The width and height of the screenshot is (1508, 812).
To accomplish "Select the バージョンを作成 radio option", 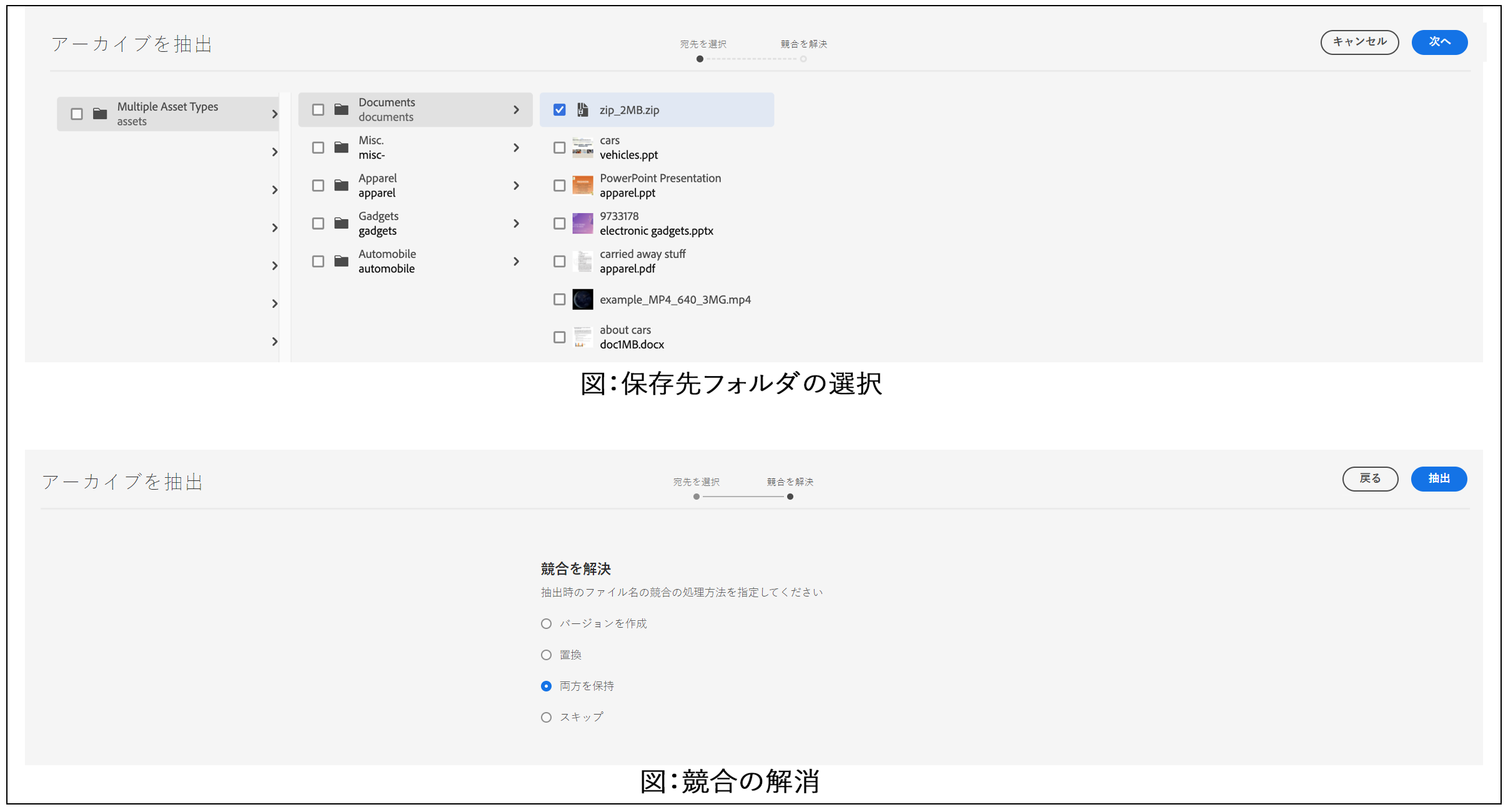I will pyautogui.click(x=546, y=623).
